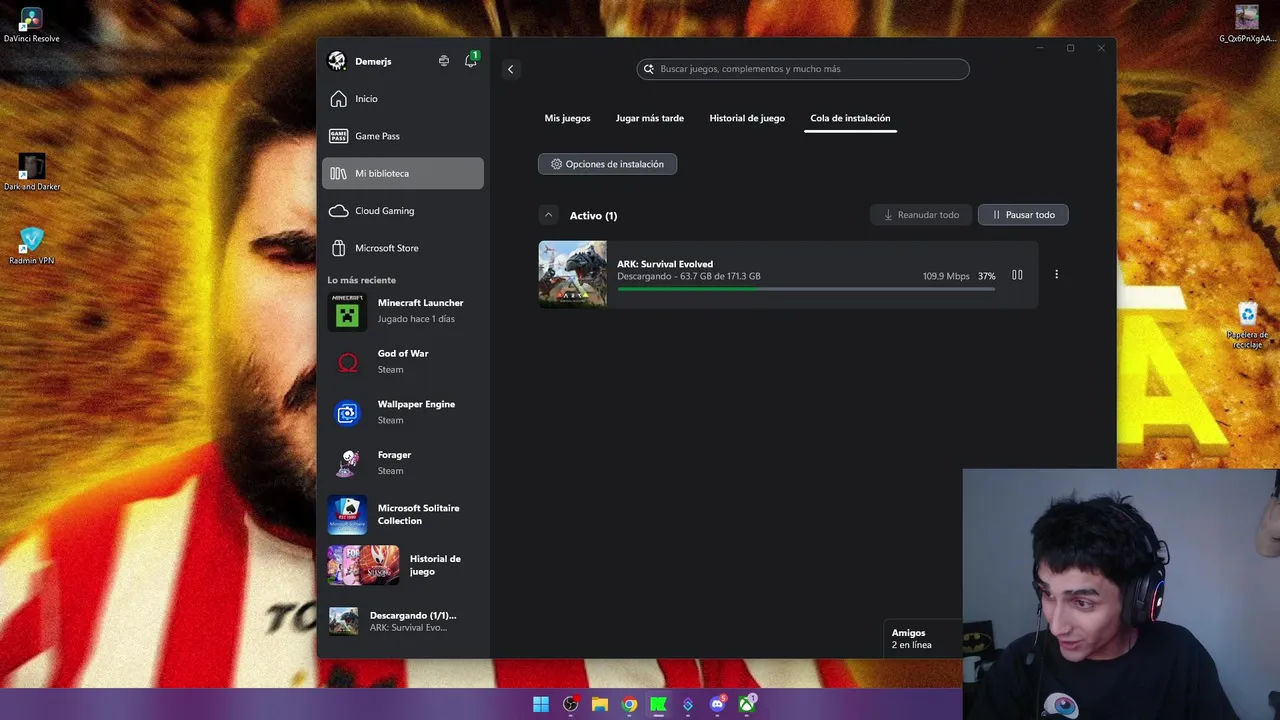Image resolution: width=1280 pixels, height=720 pixels.
Task: Open the blue diamond taskbar app
Action: (x=688, y=704)
